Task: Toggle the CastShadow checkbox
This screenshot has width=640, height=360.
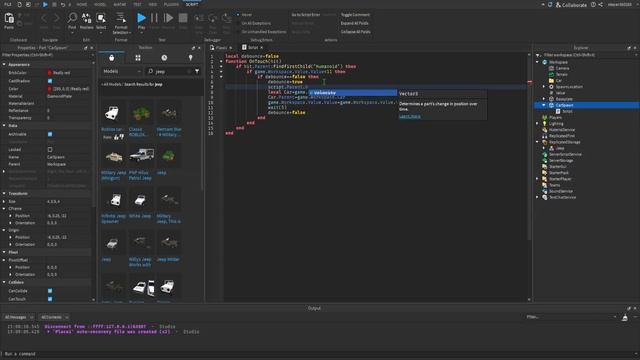Action: (x=50, y=81)
